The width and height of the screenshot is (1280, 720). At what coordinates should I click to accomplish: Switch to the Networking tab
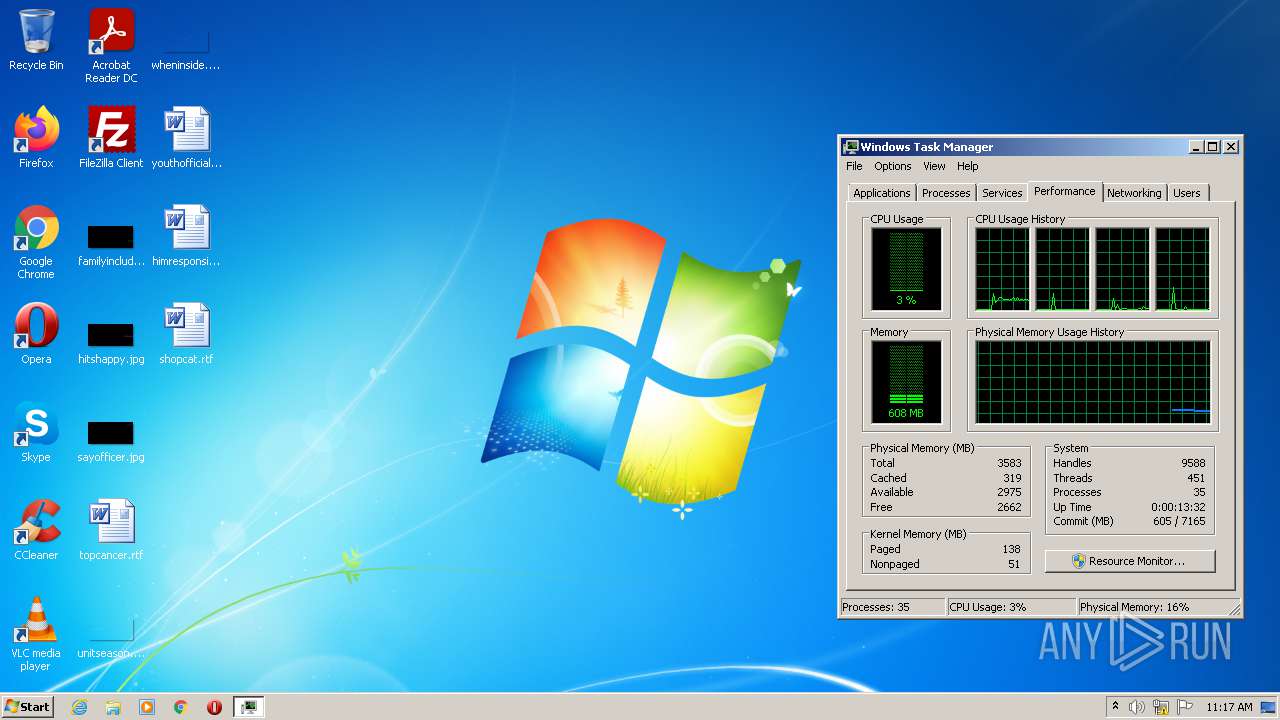tap(1134, 193)
